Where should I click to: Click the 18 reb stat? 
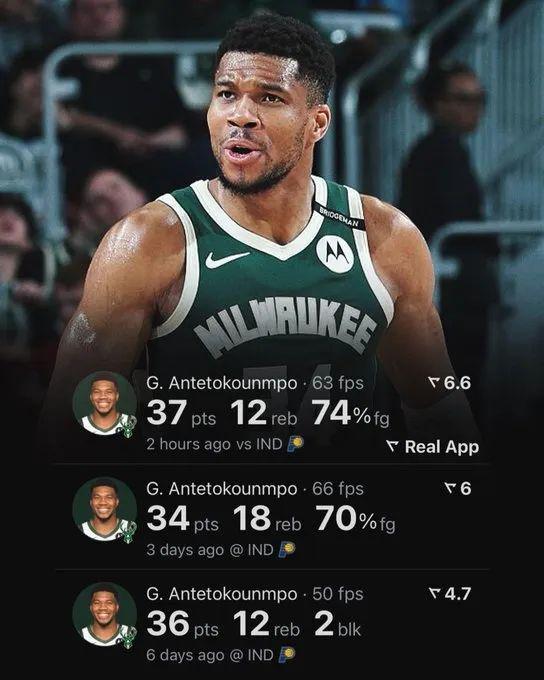[x=267, y=518]
